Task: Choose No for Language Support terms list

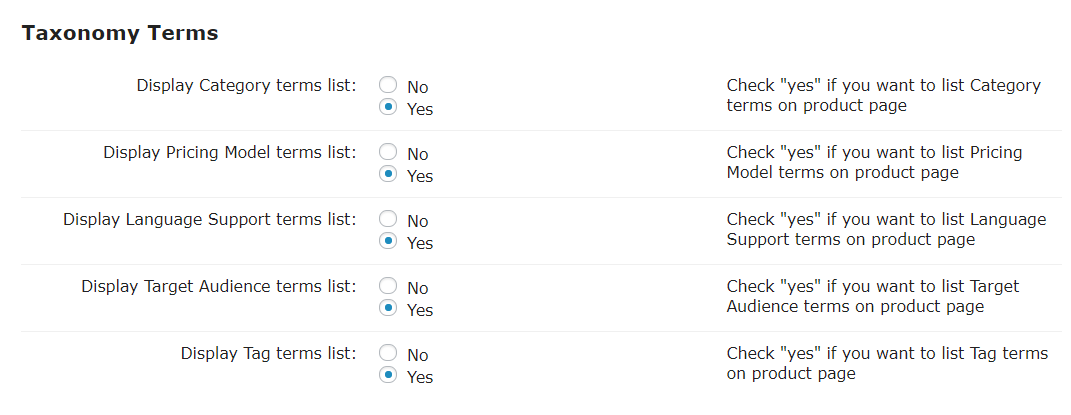Action: [389, 220]
